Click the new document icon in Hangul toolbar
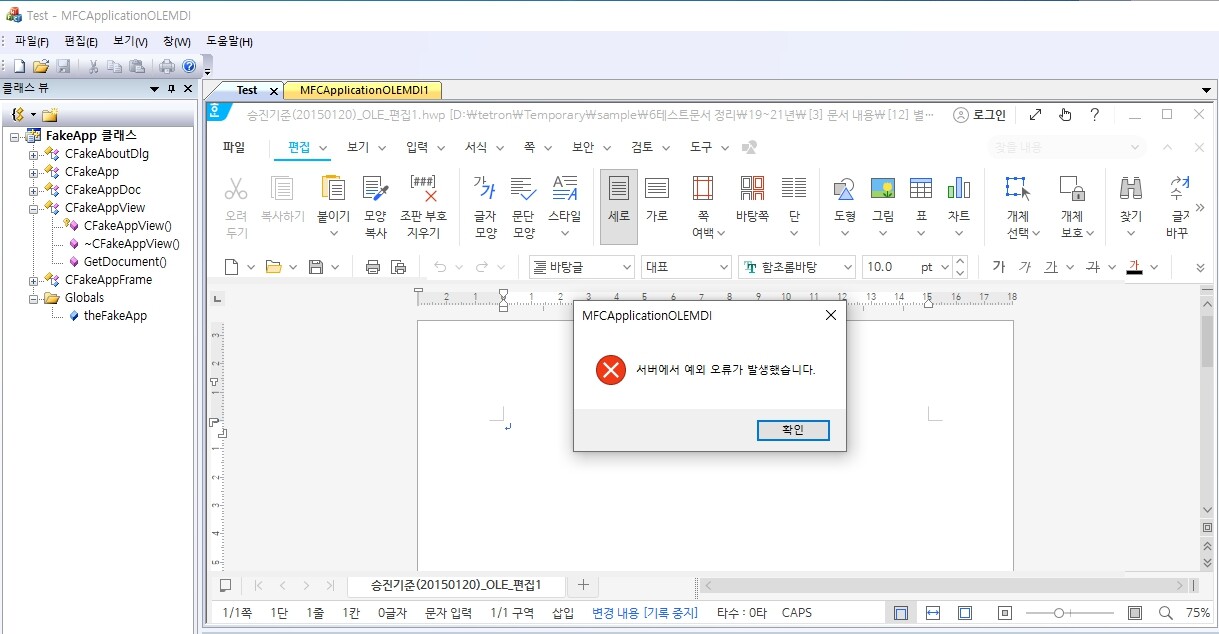Screen dimensions: 1219x634 point(231,267)
